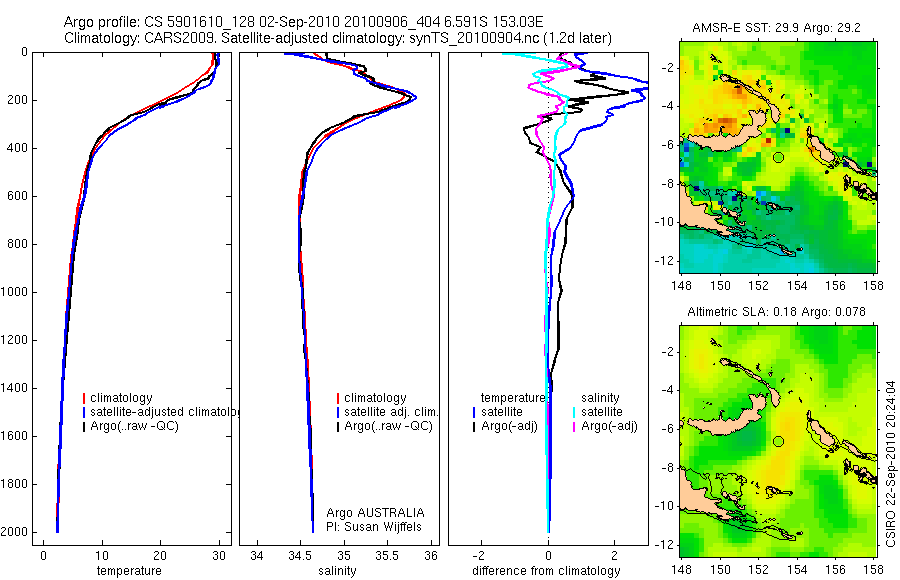This screenshot has width=900, height=580.
Task: Click the -12 latitude tick on SST map
Action: (x=666, y=261)
